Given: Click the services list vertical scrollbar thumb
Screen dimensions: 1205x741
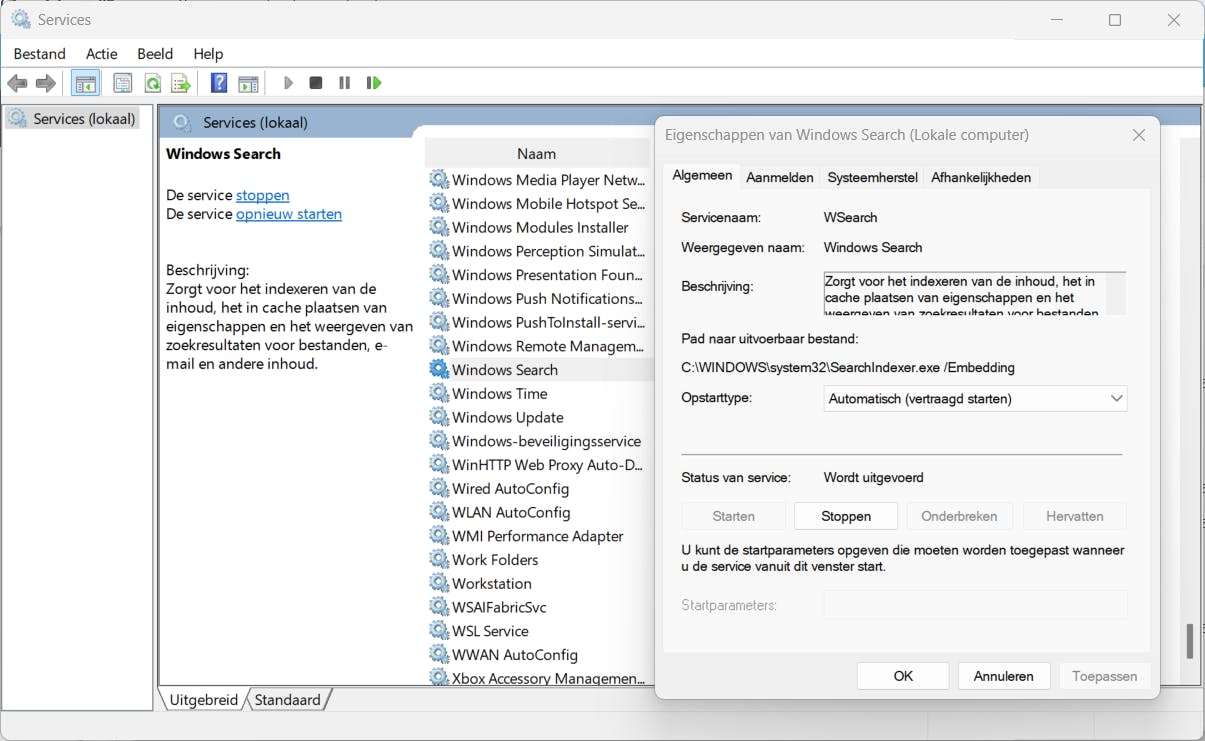Looking at the screenshot, I should 1189,641.
